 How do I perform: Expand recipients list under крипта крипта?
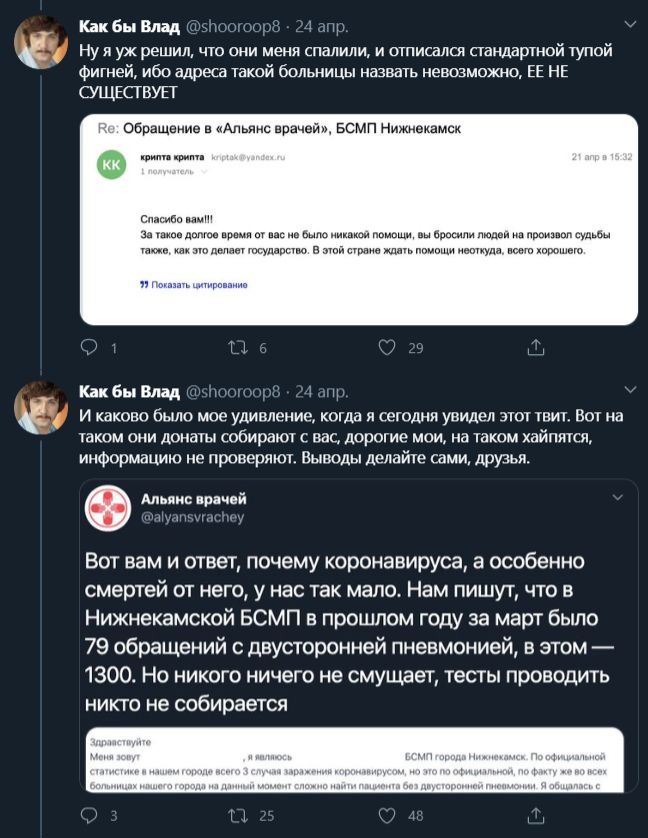pos(203,172)
